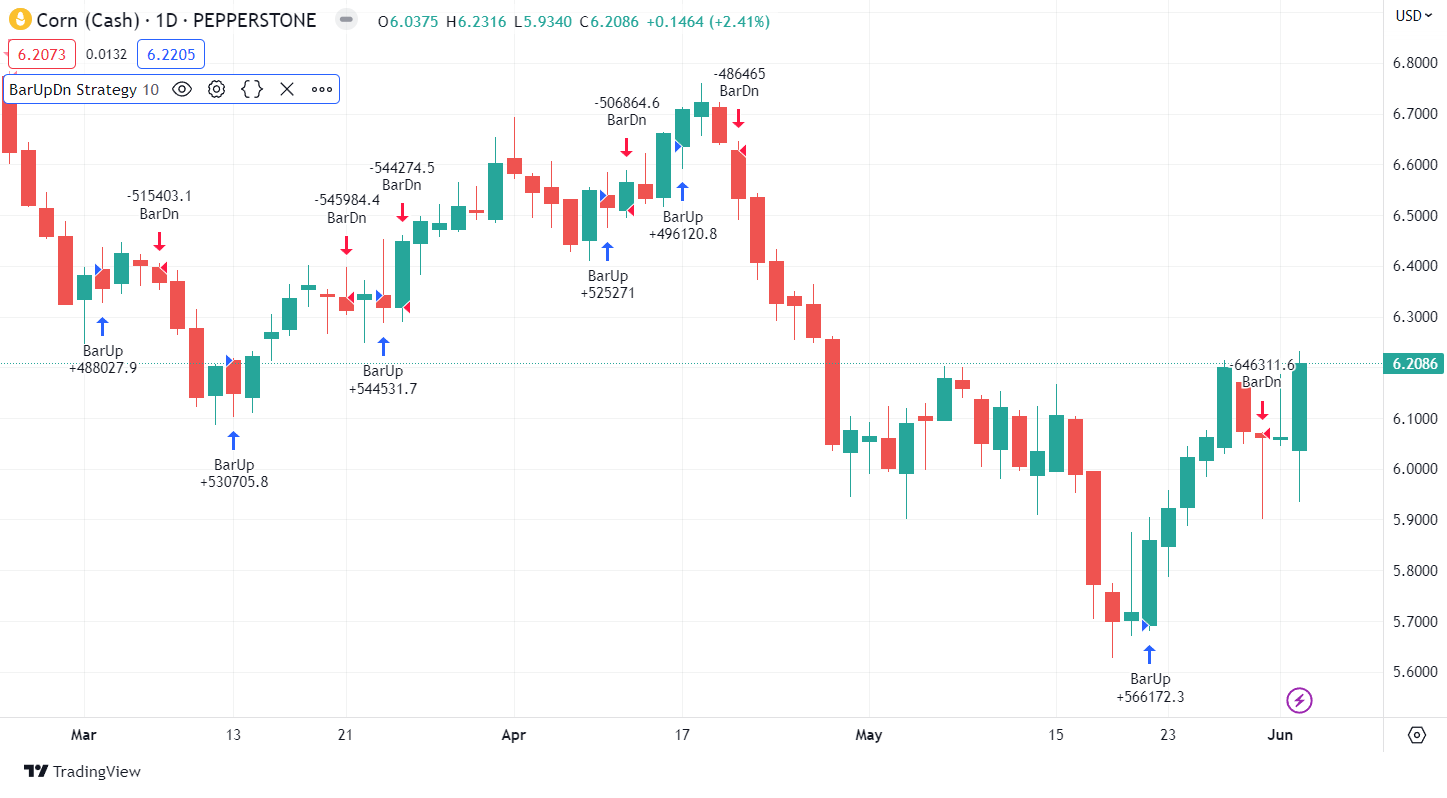This screenshot has width=1447, height=798.
Task: Open the strategy's More options menu
Action: (x=321, y=89)
